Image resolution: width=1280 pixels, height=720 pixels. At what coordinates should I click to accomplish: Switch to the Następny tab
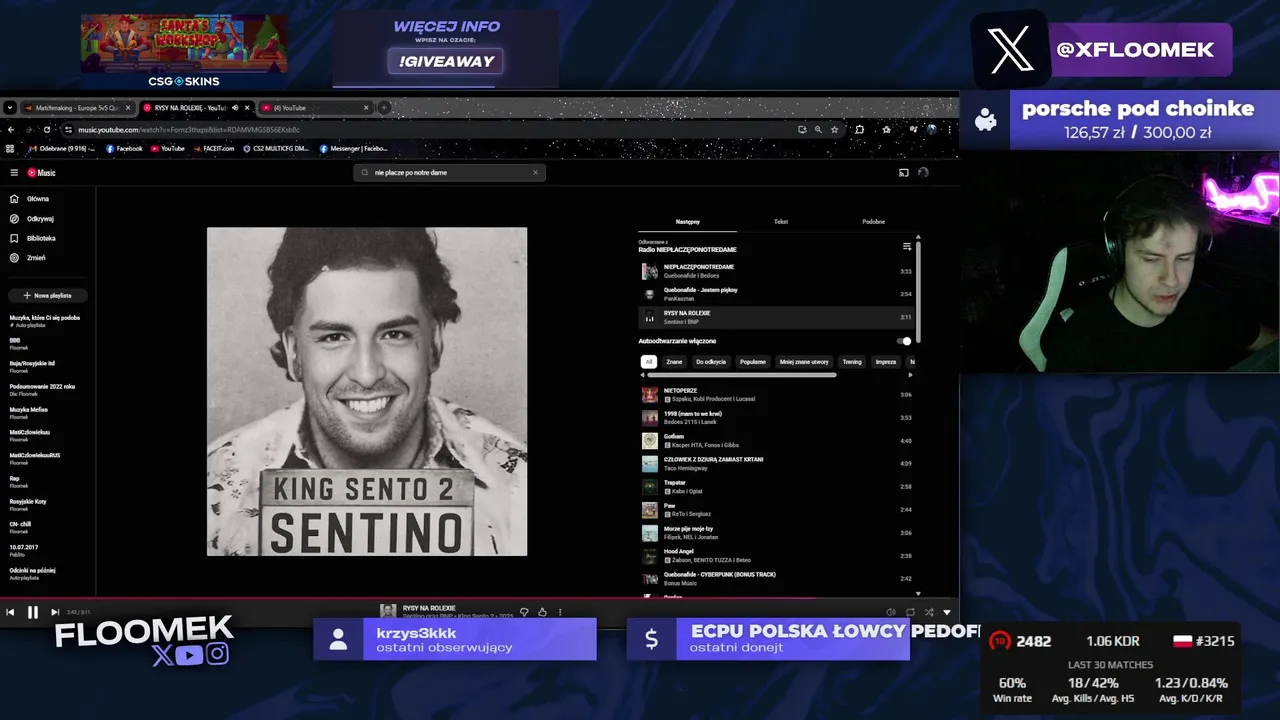(687, 222)
